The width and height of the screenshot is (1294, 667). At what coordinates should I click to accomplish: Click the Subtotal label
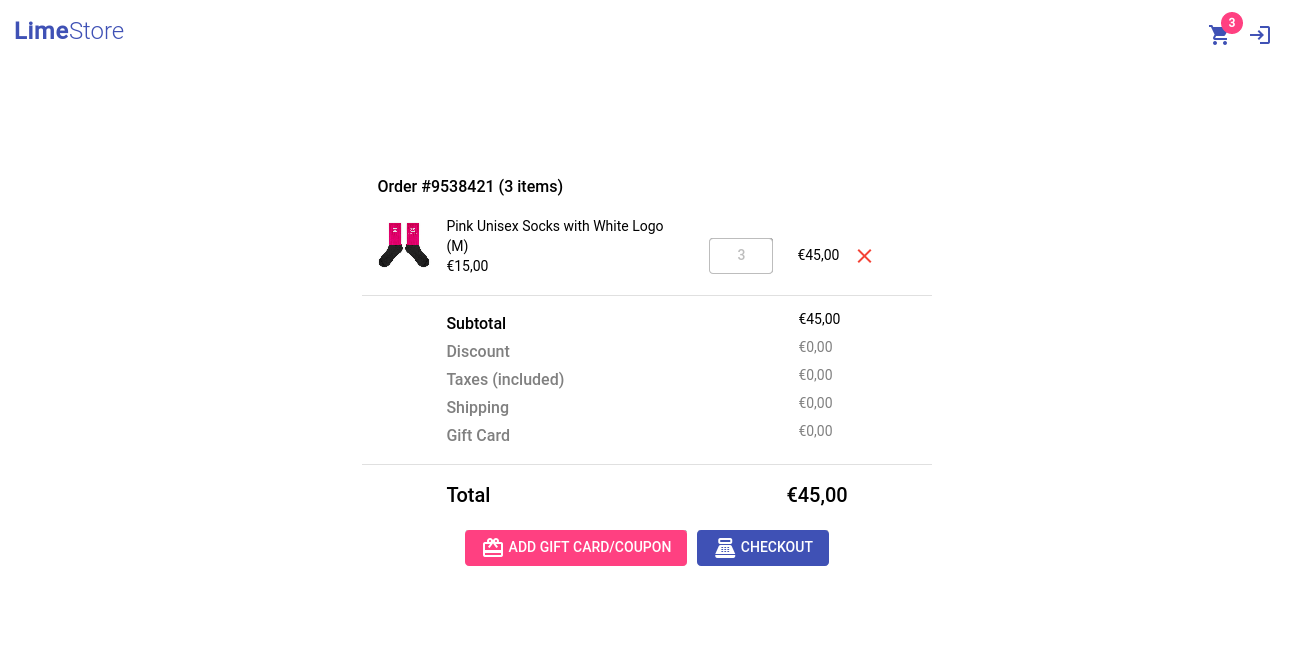[x=476, y=324]
